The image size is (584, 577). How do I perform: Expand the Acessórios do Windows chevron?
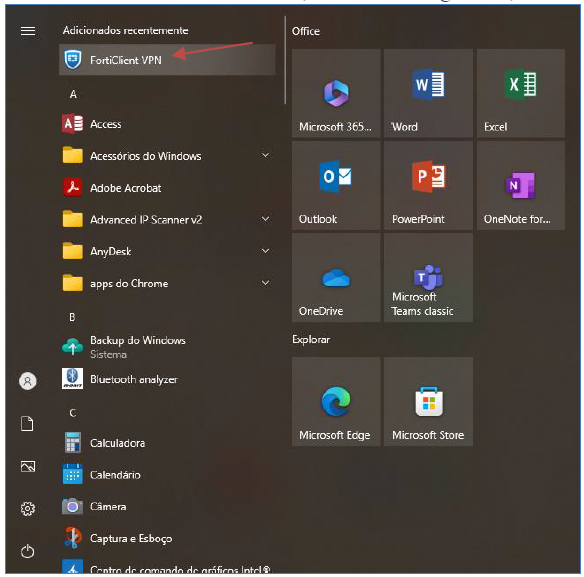(266, 155)
